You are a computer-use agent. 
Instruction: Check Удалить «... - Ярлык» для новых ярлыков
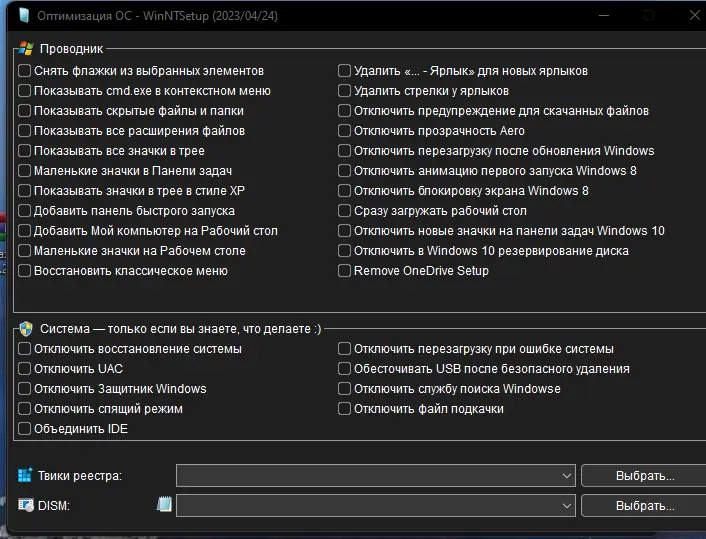(x=344, y=71)
